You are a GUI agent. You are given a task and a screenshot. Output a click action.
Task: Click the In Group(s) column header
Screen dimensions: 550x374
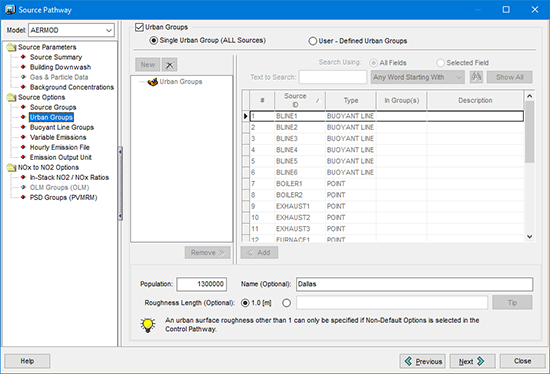coord(402,100)
